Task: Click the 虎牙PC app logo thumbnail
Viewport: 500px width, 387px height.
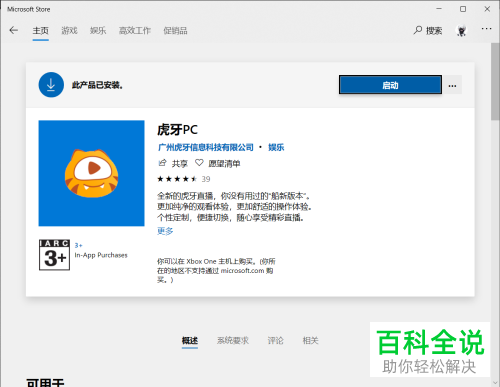Action: coord(91,173)
